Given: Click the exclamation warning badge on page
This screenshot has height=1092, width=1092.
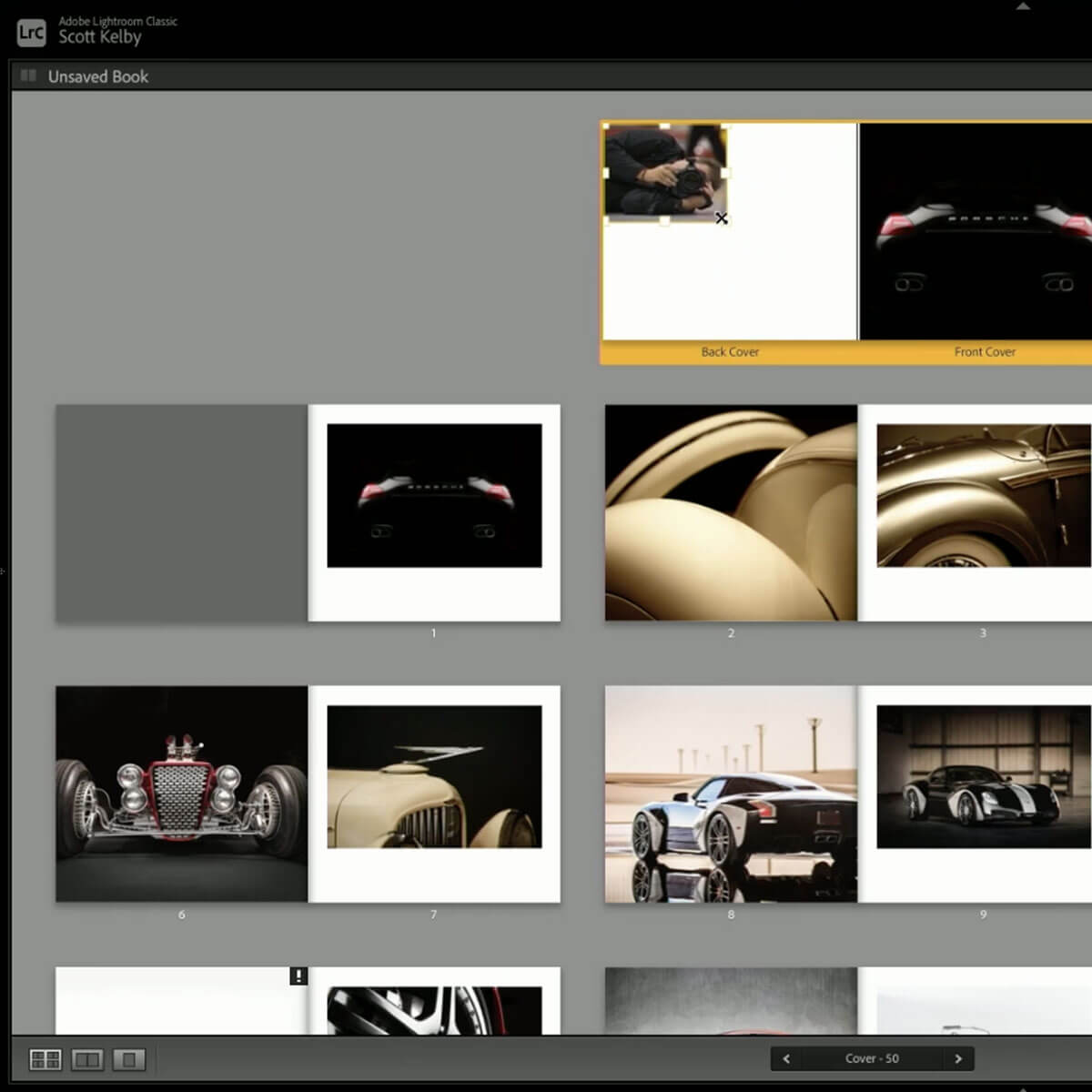Looking at the screenshot, I should tap(298, 976).
